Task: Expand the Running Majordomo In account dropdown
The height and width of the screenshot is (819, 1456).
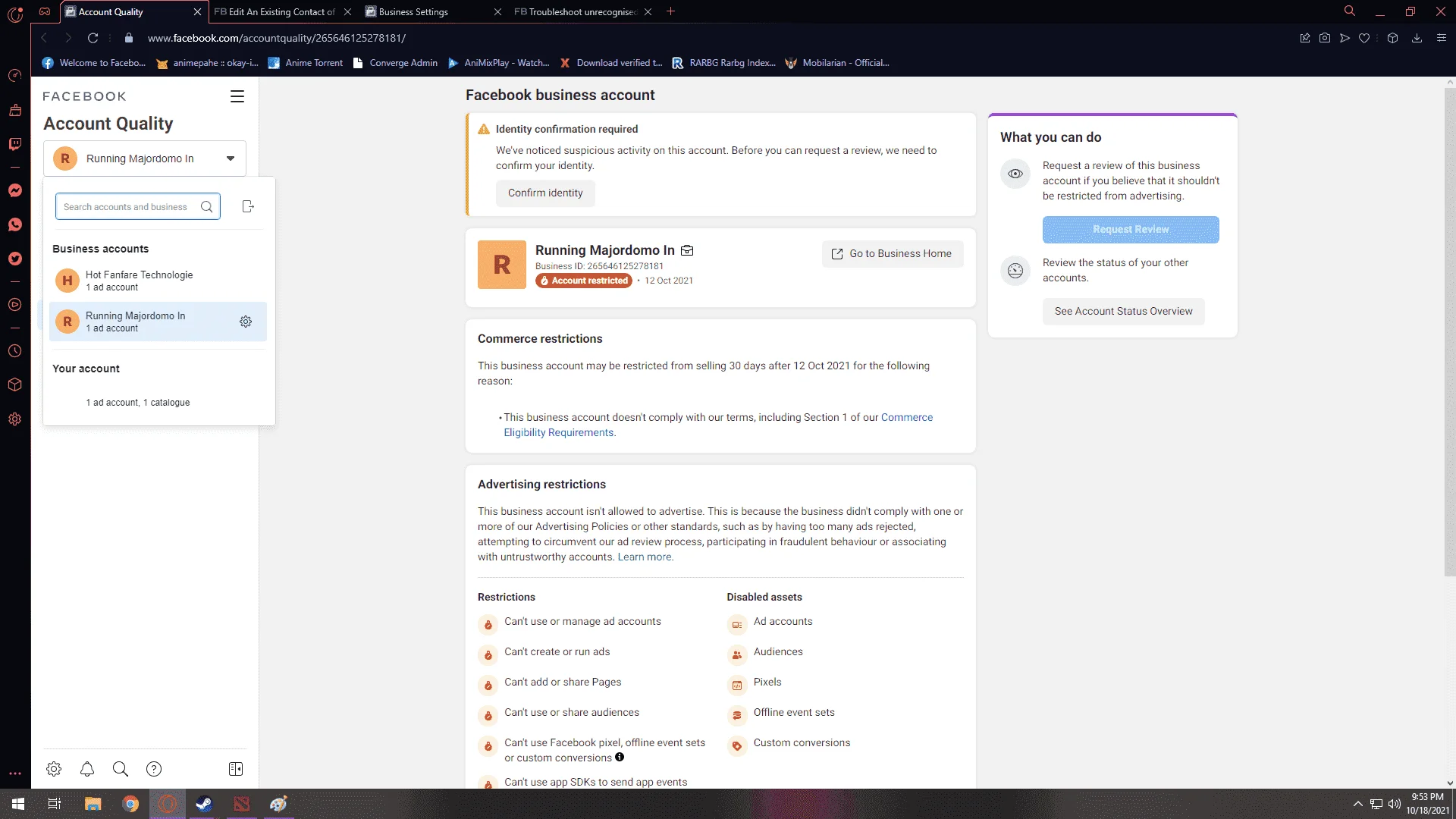Action: [x=145, y=158]
